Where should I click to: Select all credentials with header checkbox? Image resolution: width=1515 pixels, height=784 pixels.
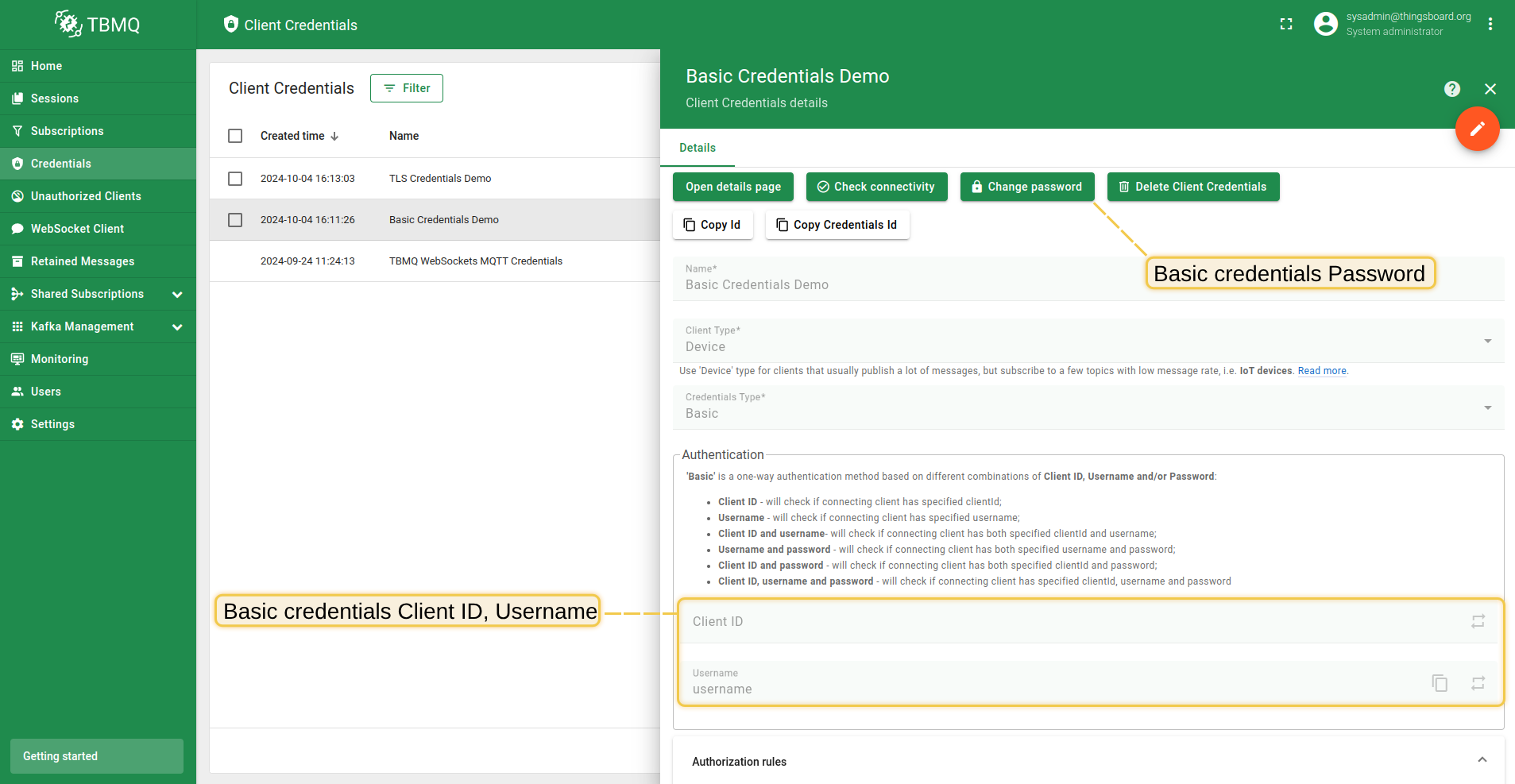point(235,136)
